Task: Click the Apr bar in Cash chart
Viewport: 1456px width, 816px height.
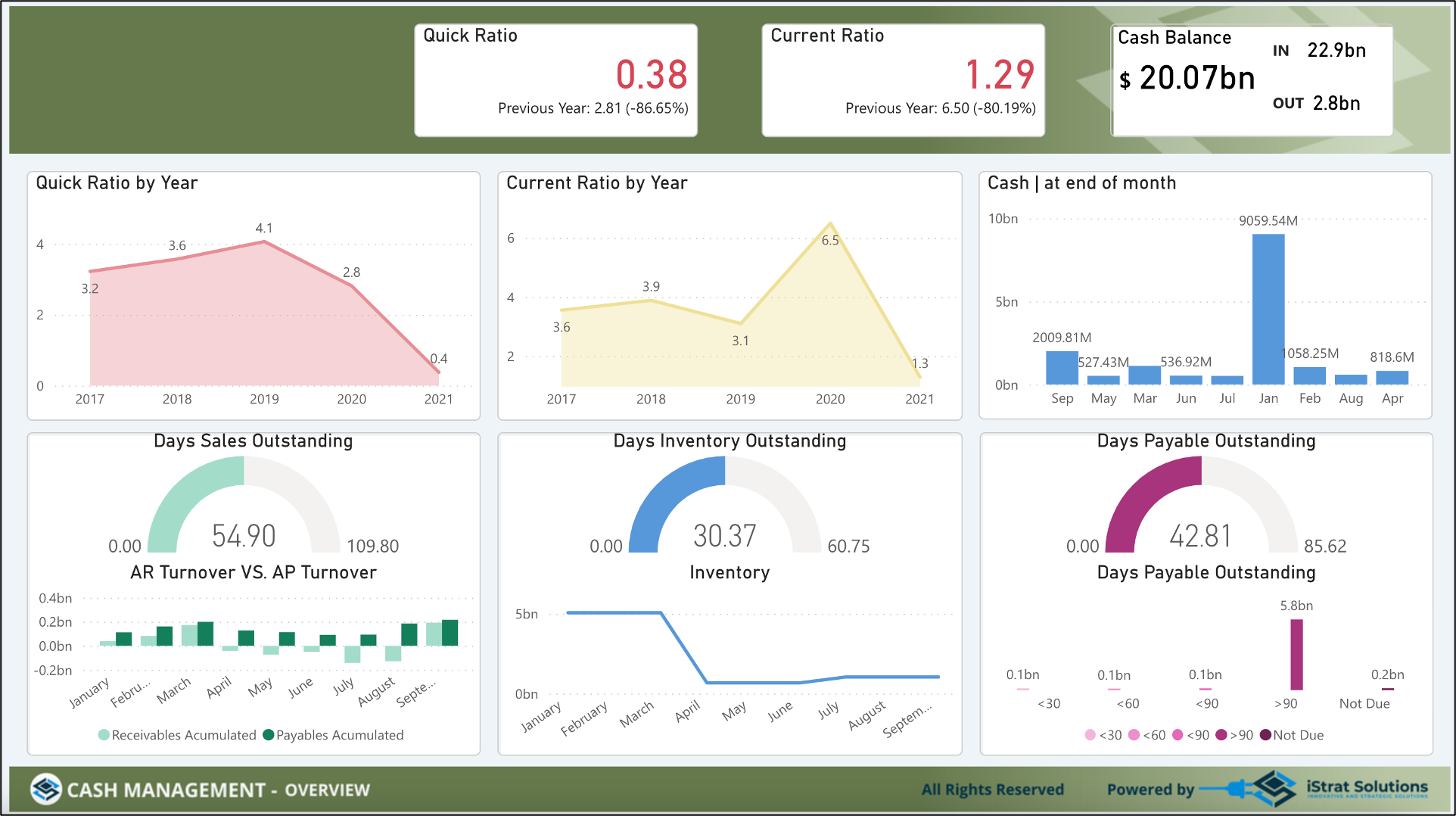Action: coord(1392,378)
